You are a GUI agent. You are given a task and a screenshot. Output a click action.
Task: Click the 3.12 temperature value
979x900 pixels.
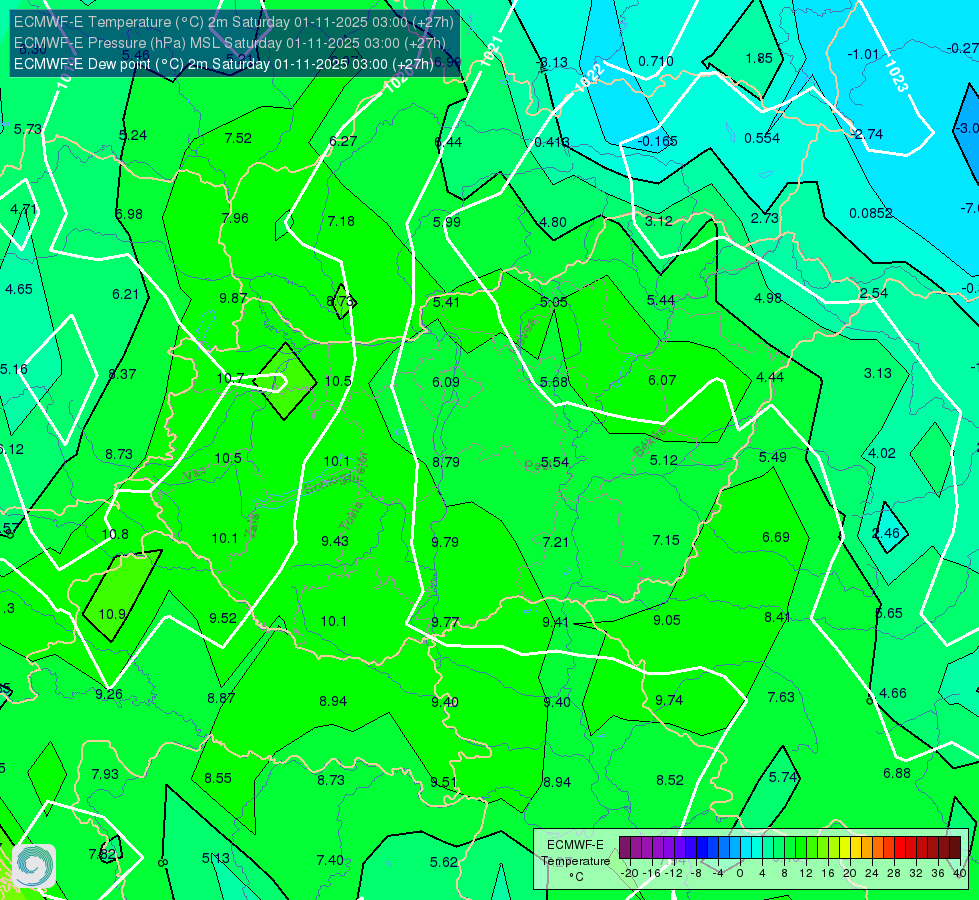[x=659, y=220]
